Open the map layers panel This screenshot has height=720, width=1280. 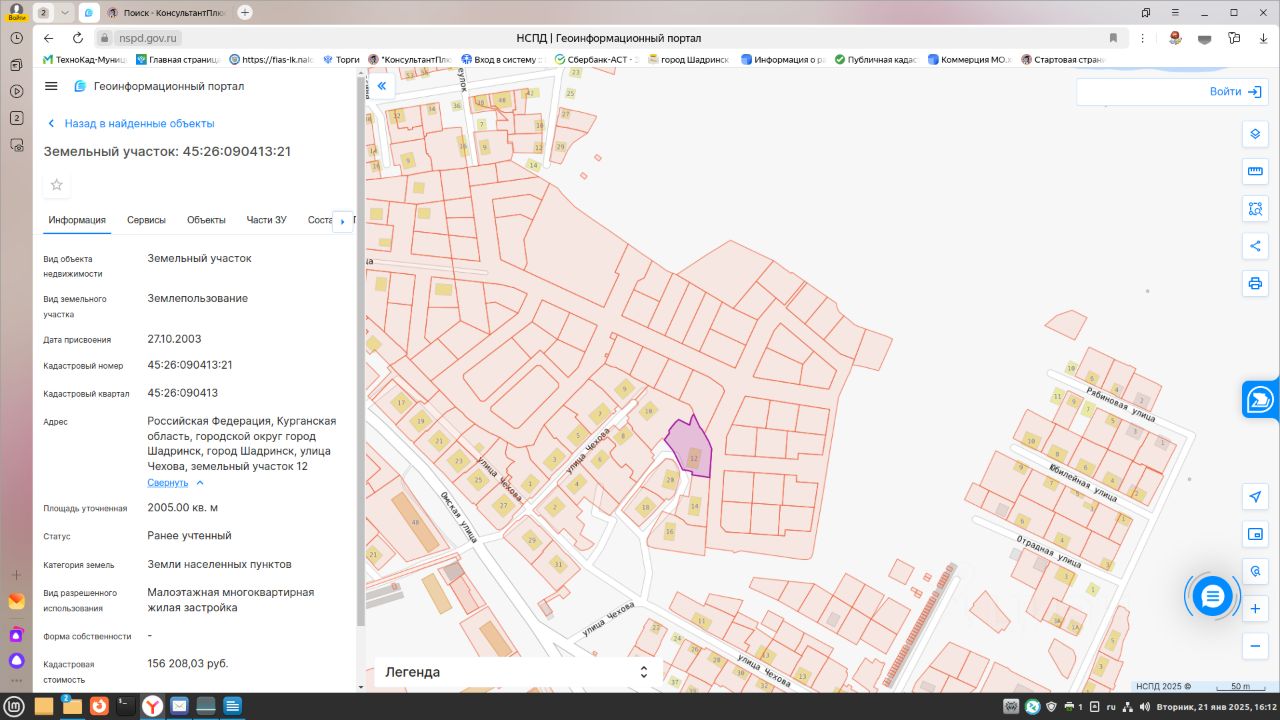[x=1255, y=135]
